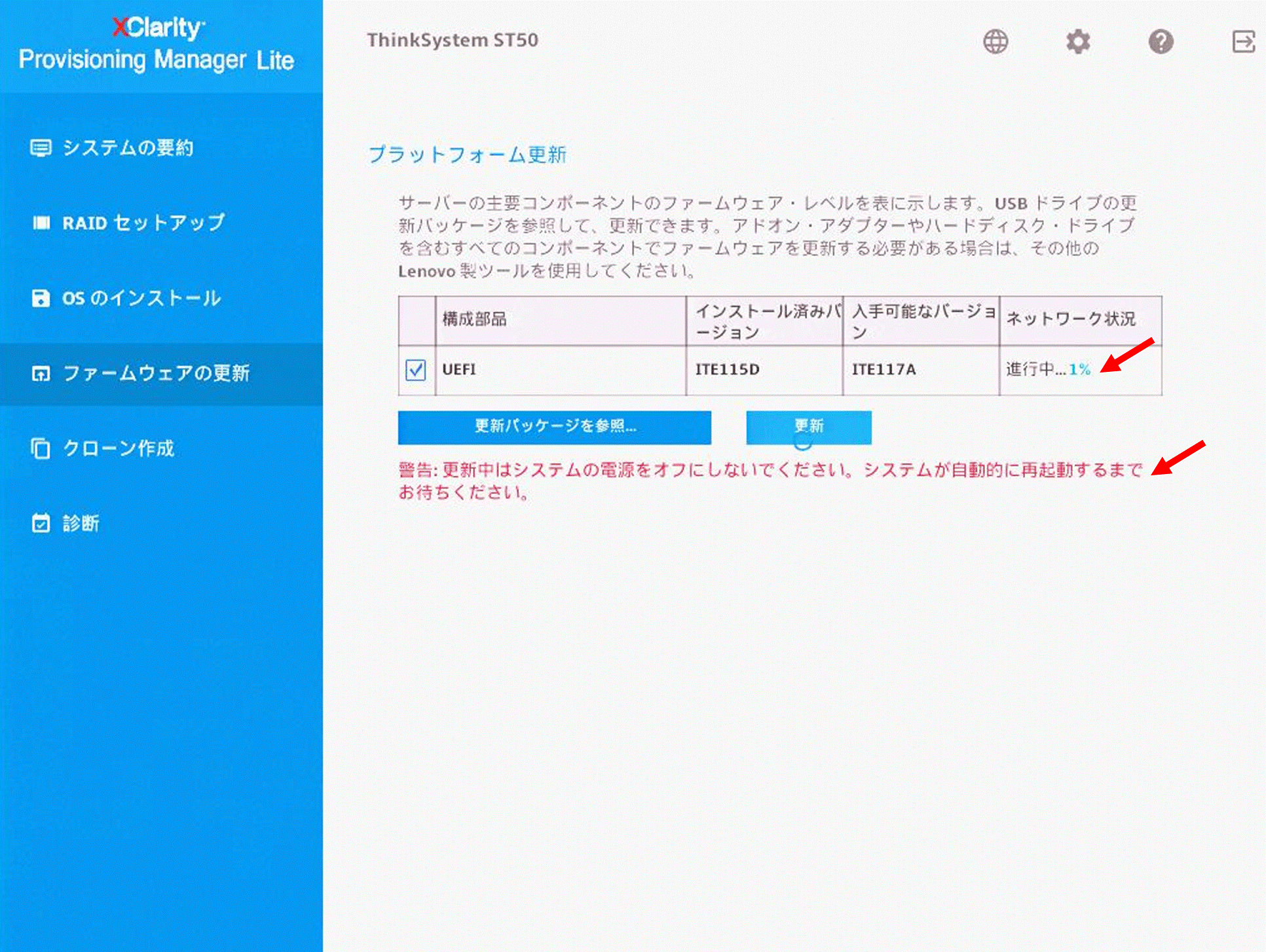Click the 構成部品 column header
Image resolution: width=1266 pixels, height=952 pixels.
point(561,320)
